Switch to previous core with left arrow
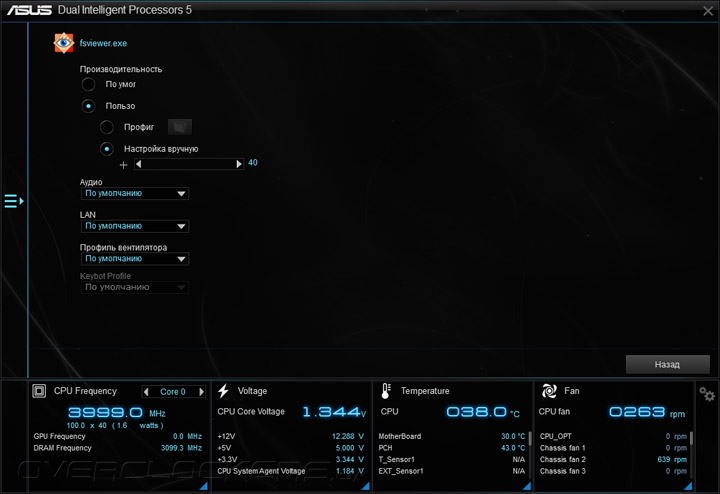720x494 pixels. [x=146, y=392]
